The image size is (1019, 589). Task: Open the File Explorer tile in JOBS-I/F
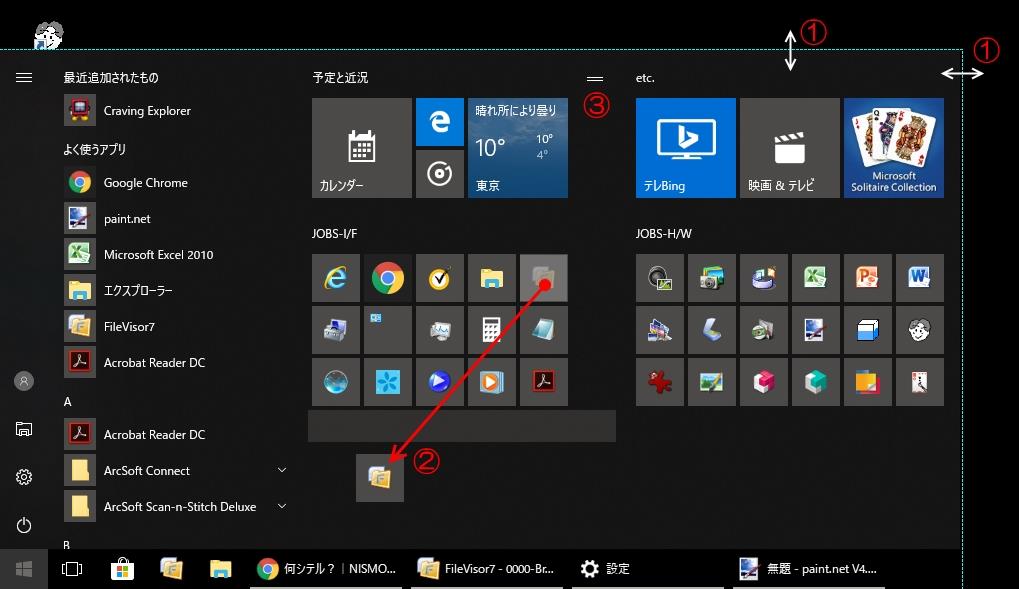(492, 278)
